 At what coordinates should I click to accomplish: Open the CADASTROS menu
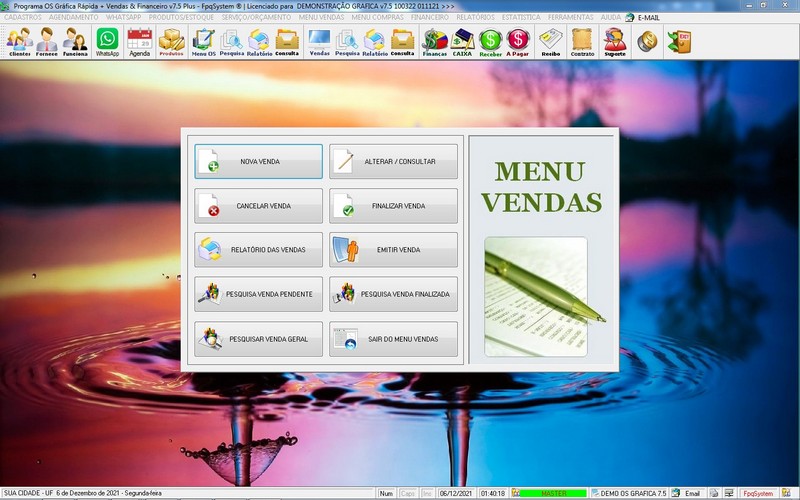[23, 17]
